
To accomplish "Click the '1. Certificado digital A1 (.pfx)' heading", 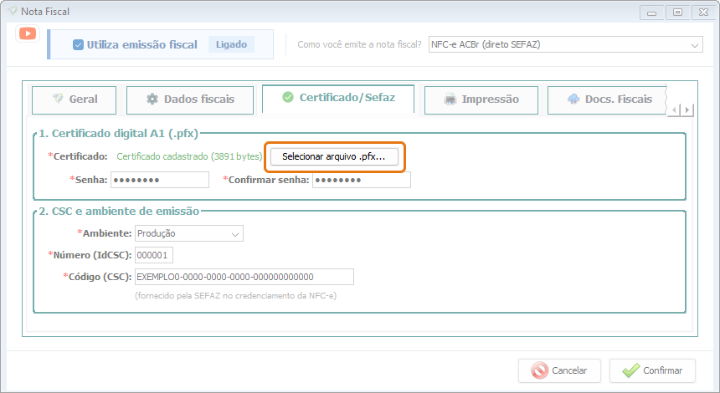I will click(x=118, y=134).
